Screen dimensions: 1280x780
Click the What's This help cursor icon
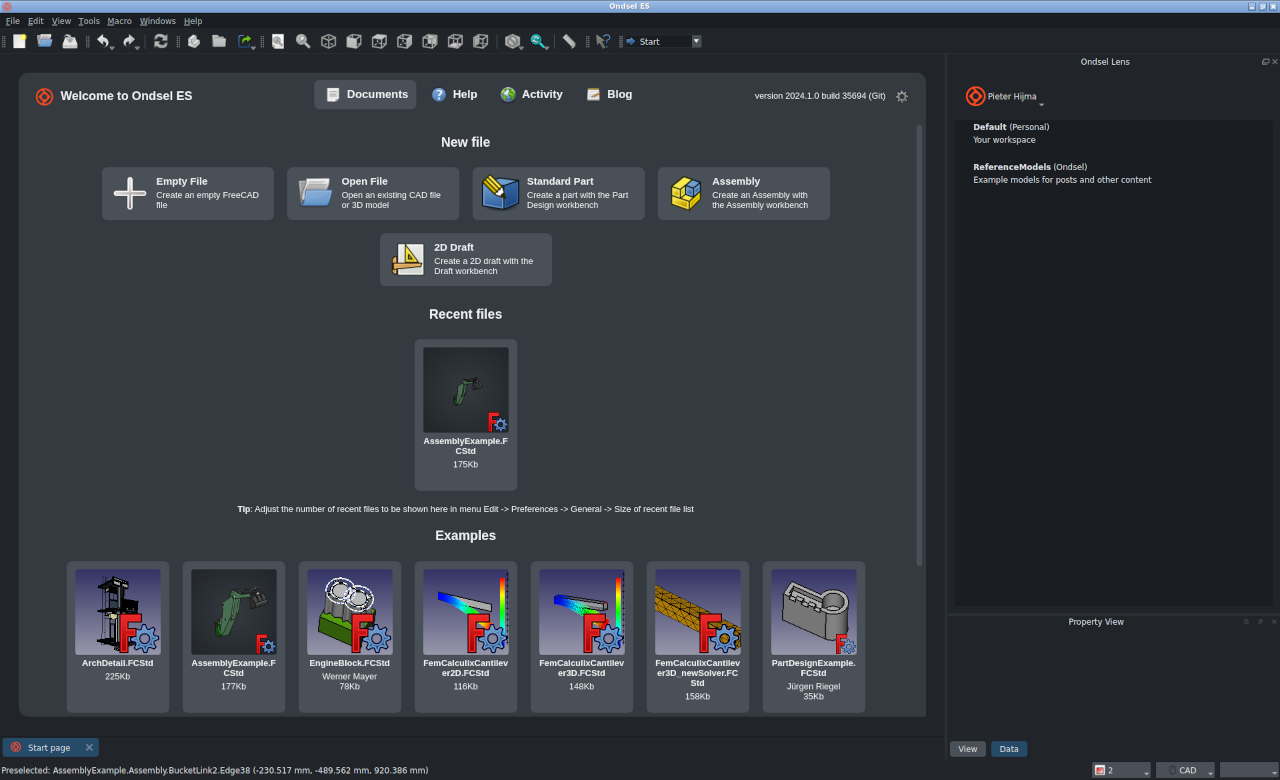click(x=602, y=41)
